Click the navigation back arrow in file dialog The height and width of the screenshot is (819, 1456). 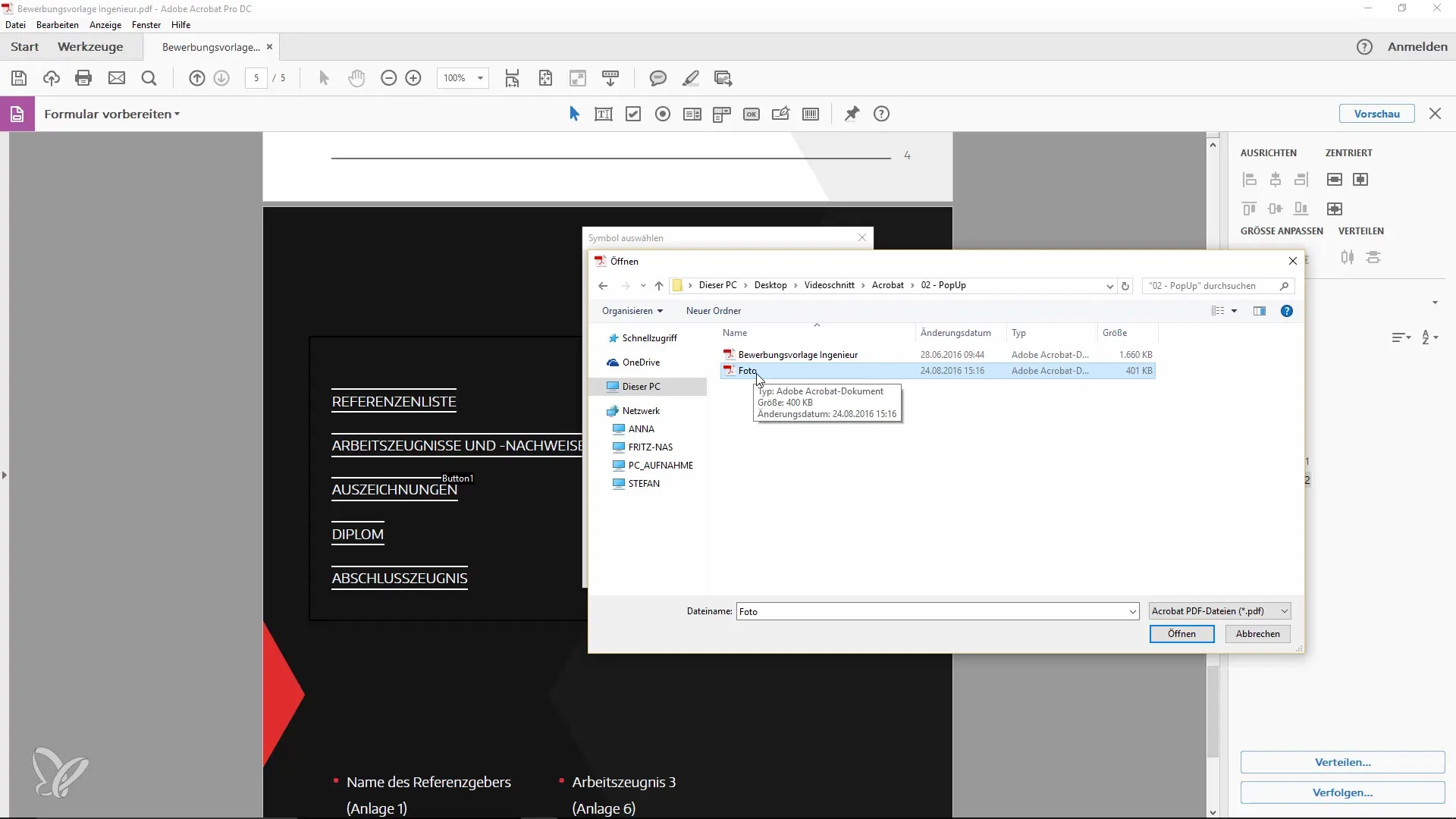click(x=603, y=286)
